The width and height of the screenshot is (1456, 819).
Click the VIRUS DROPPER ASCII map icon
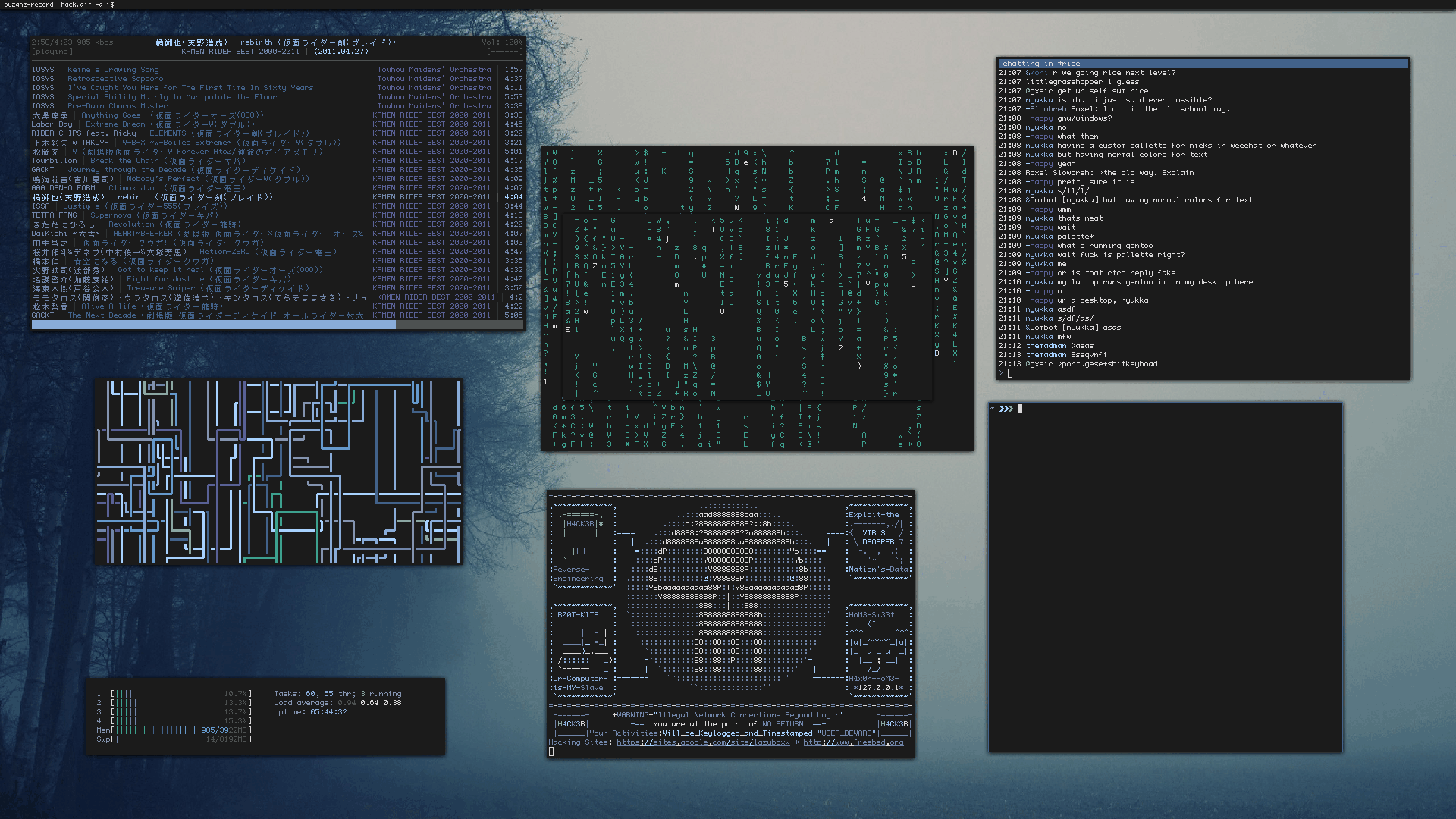[x=877, y=538]
